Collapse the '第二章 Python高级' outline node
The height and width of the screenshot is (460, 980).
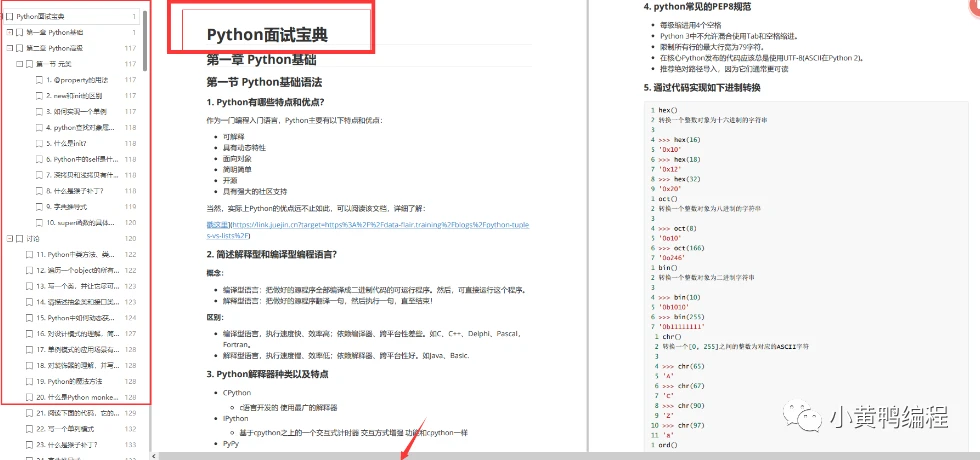coord(9,48)
